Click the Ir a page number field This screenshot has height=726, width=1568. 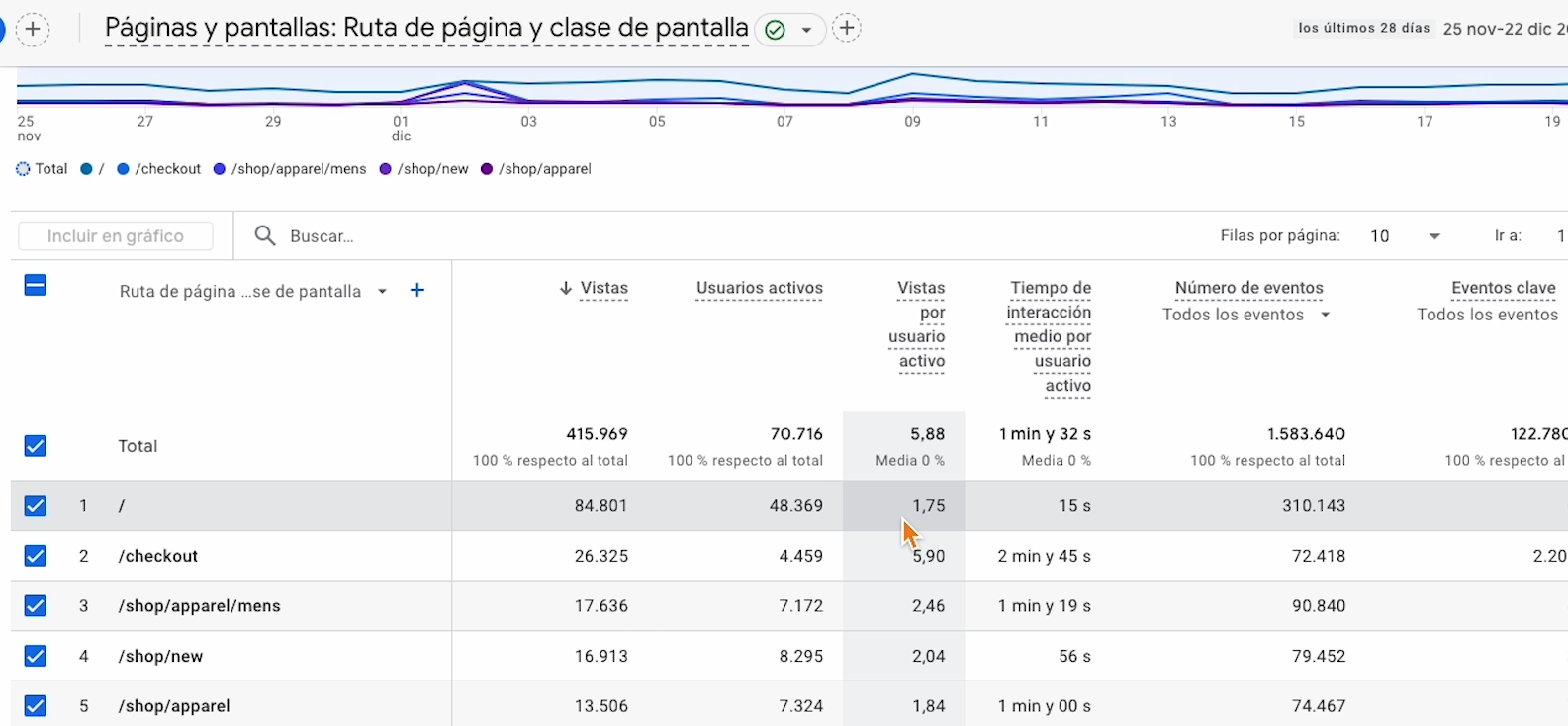pyautogui.click(x=1560, y=236)
